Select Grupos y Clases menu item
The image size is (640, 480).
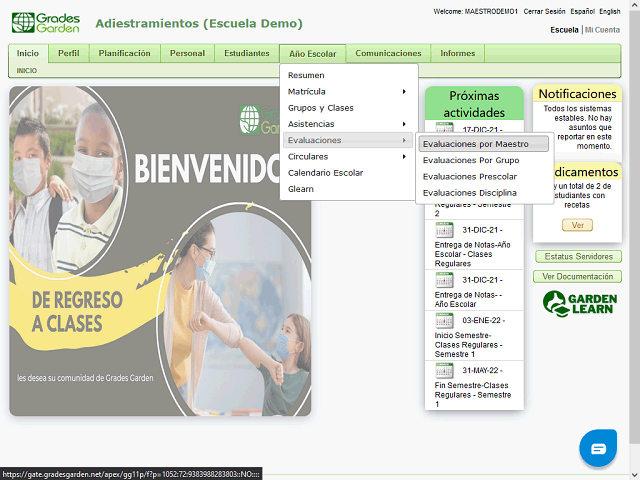(x=321, y=108)
